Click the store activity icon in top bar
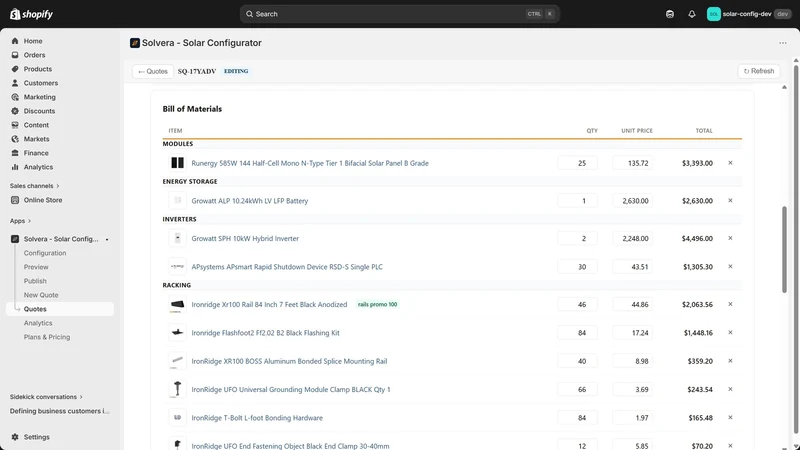 coord(670,14)
